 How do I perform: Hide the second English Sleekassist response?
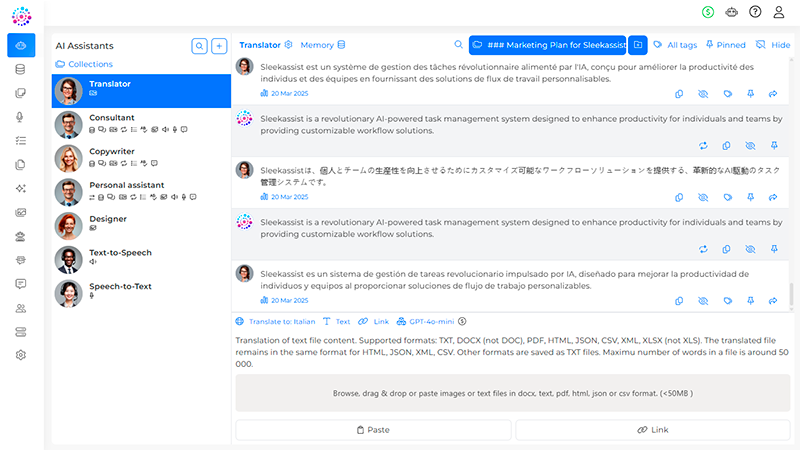click(750, 249)
